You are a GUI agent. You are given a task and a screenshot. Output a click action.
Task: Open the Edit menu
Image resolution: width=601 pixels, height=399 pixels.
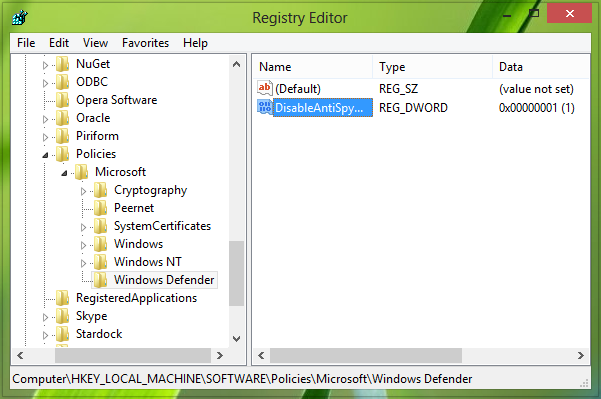pos(59,43)
